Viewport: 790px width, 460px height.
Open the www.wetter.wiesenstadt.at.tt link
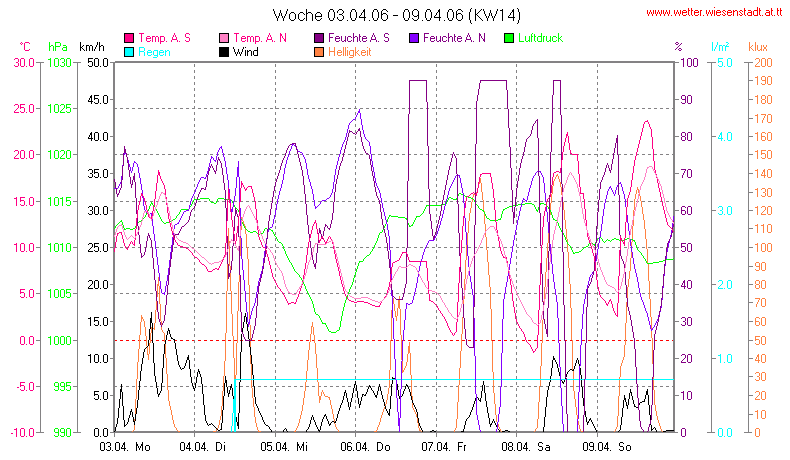coord(714,13)
